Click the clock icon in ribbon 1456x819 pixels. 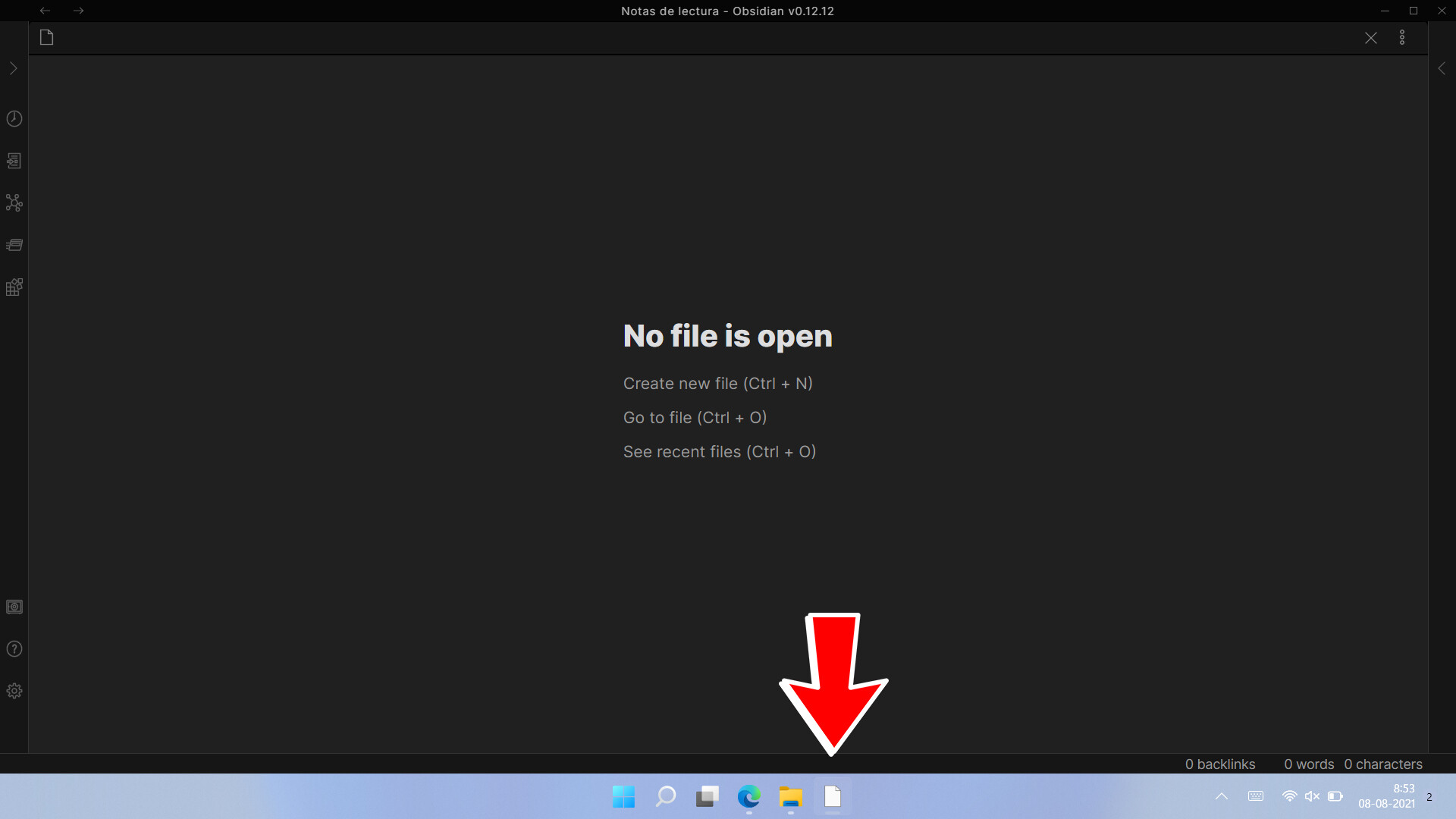point(14,119)
